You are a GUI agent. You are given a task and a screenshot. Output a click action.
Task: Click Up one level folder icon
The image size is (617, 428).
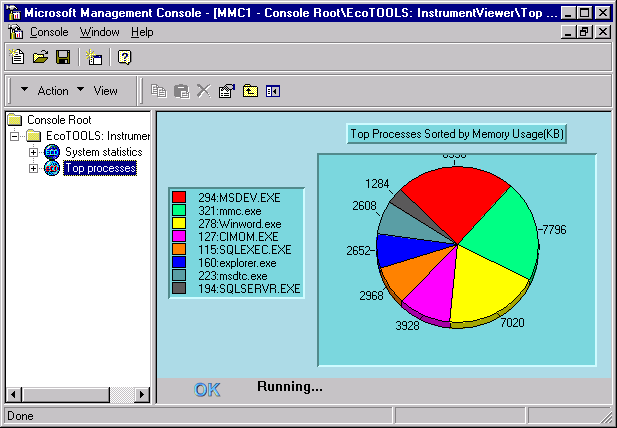click(250, 91)
